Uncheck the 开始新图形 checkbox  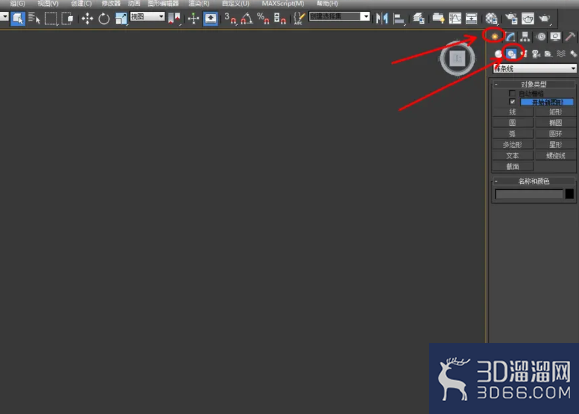pyautogui.click(x=512, y=102)
